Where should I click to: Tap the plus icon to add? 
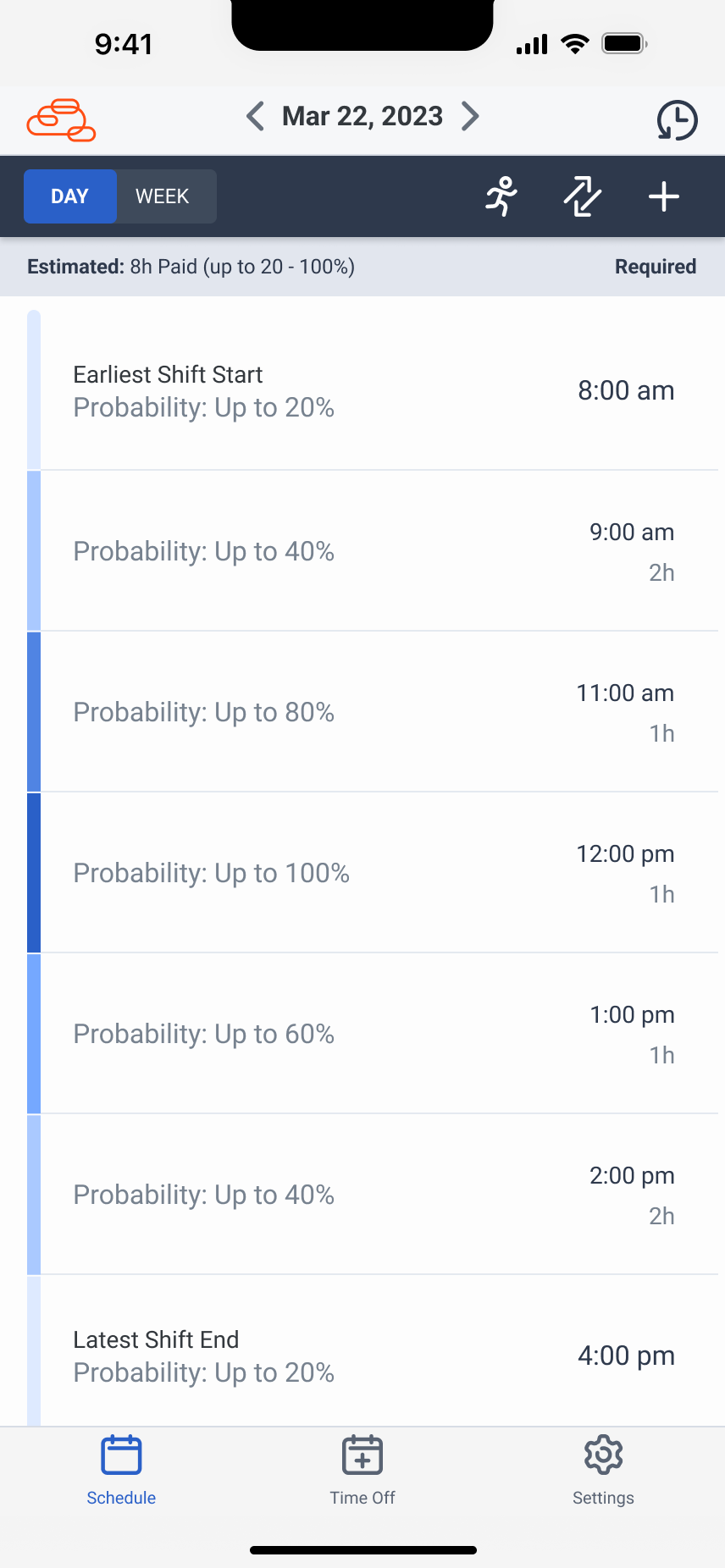(x=664, y=196)
